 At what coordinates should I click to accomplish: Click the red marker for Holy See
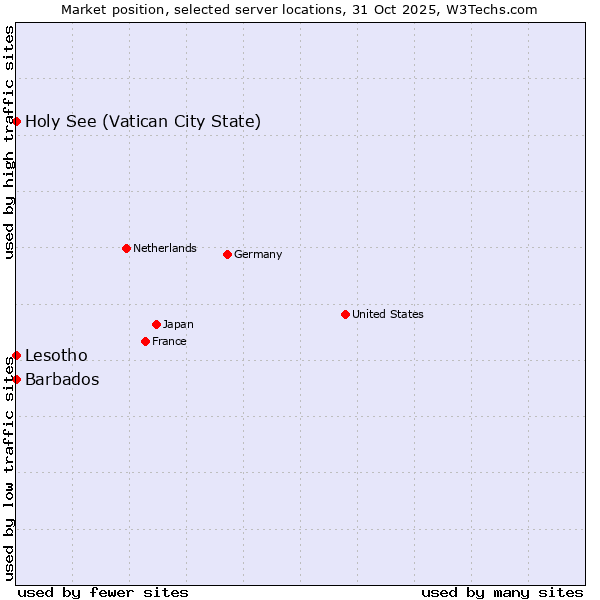[17, 121]
